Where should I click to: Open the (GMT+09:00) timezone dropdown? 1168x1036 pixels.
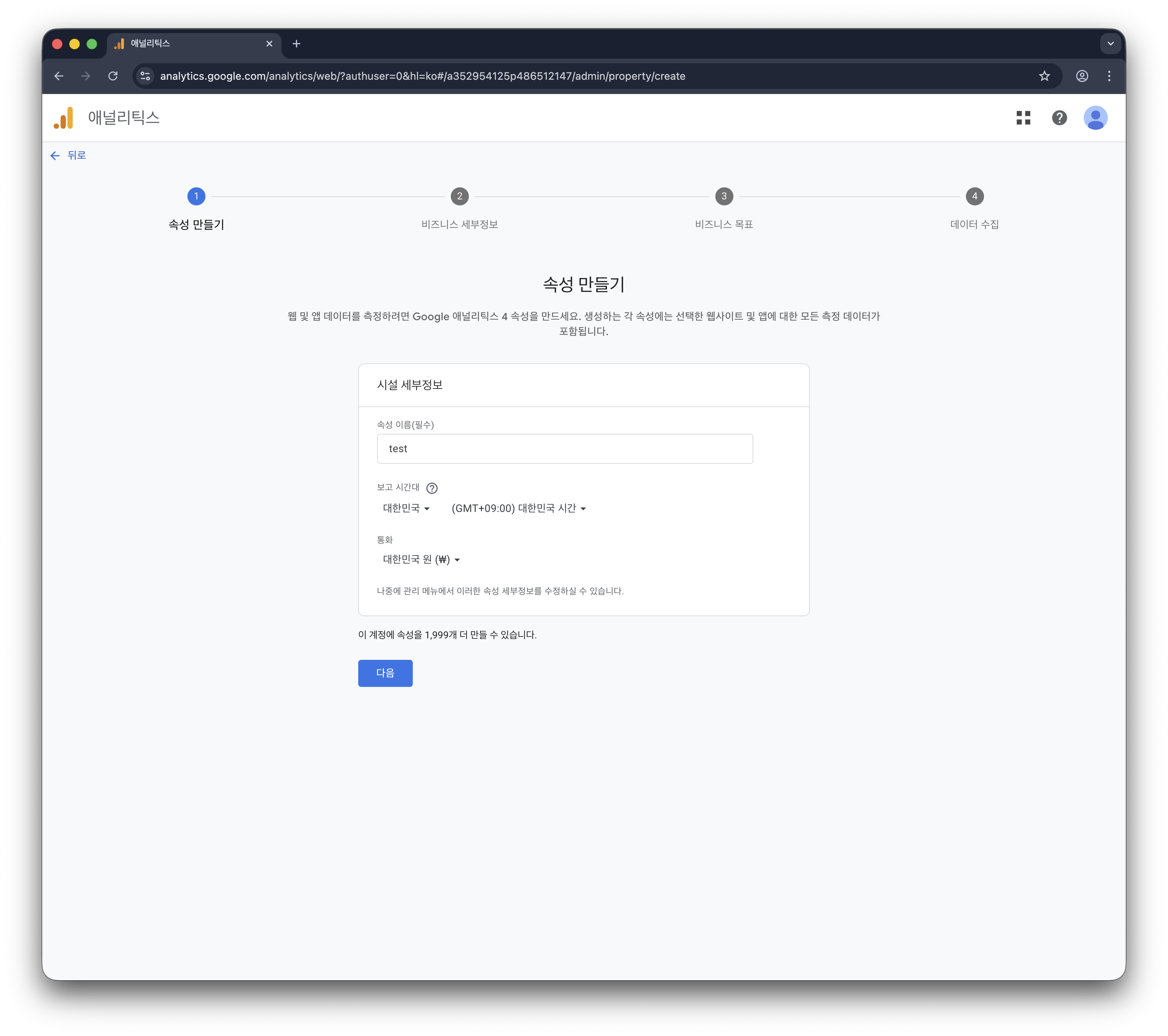click(x=518, y=508)
